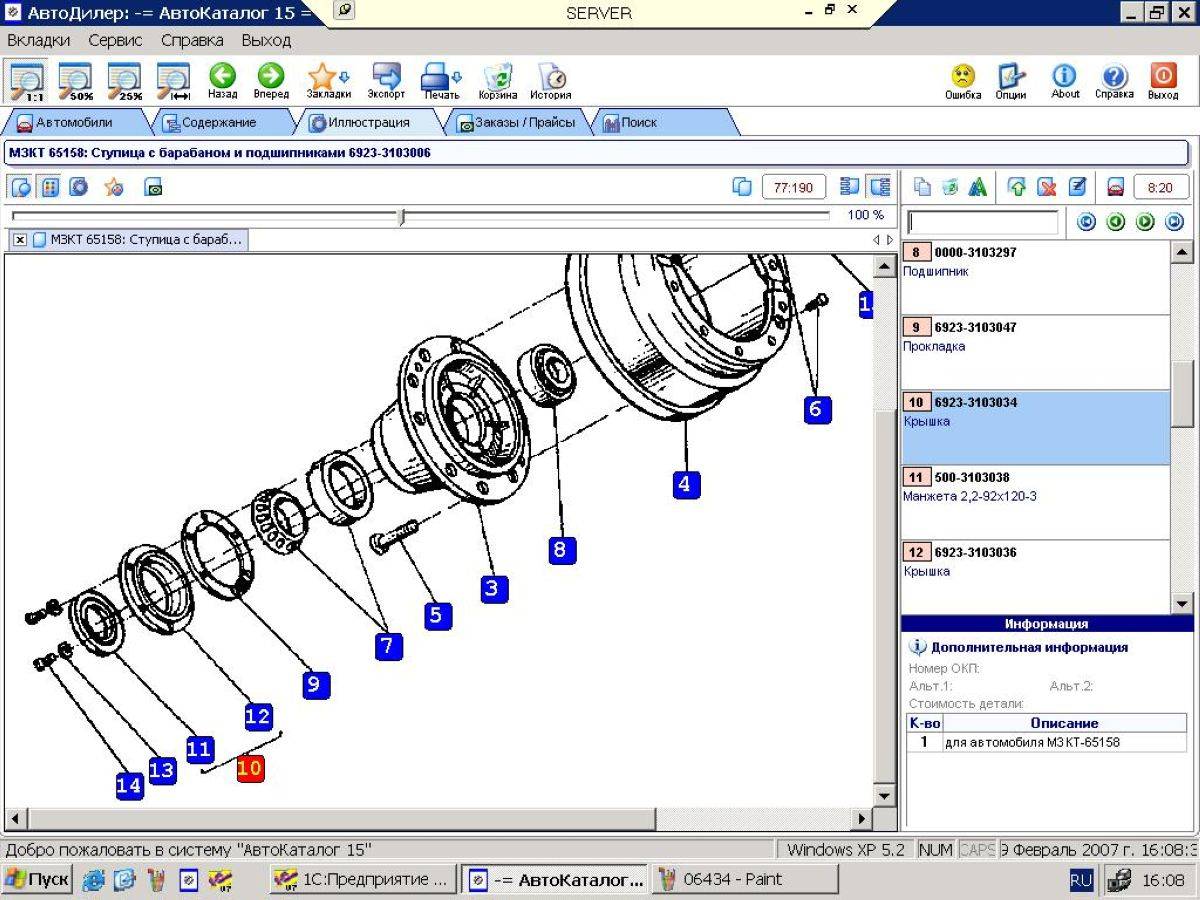Move the zoom slider handle
The image size is (1200, 900).
coord(402,216)
